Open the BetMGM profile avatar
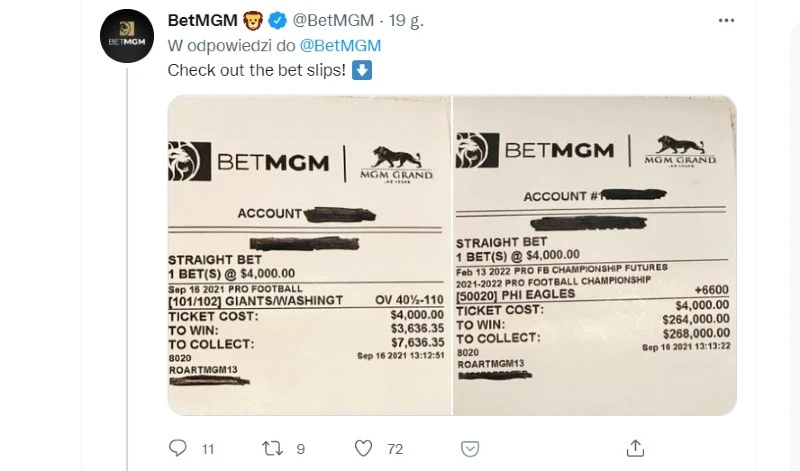Image resolution: width=800 pixels, height=471 pixels. click(126, 39)
